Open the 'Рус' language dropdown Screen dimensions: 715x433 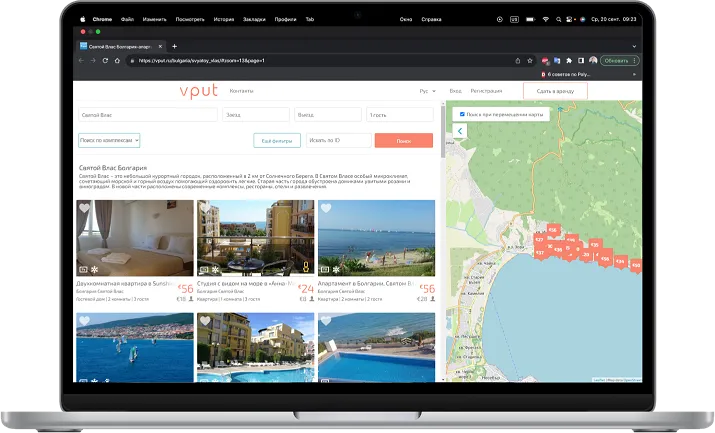[427, 91]
